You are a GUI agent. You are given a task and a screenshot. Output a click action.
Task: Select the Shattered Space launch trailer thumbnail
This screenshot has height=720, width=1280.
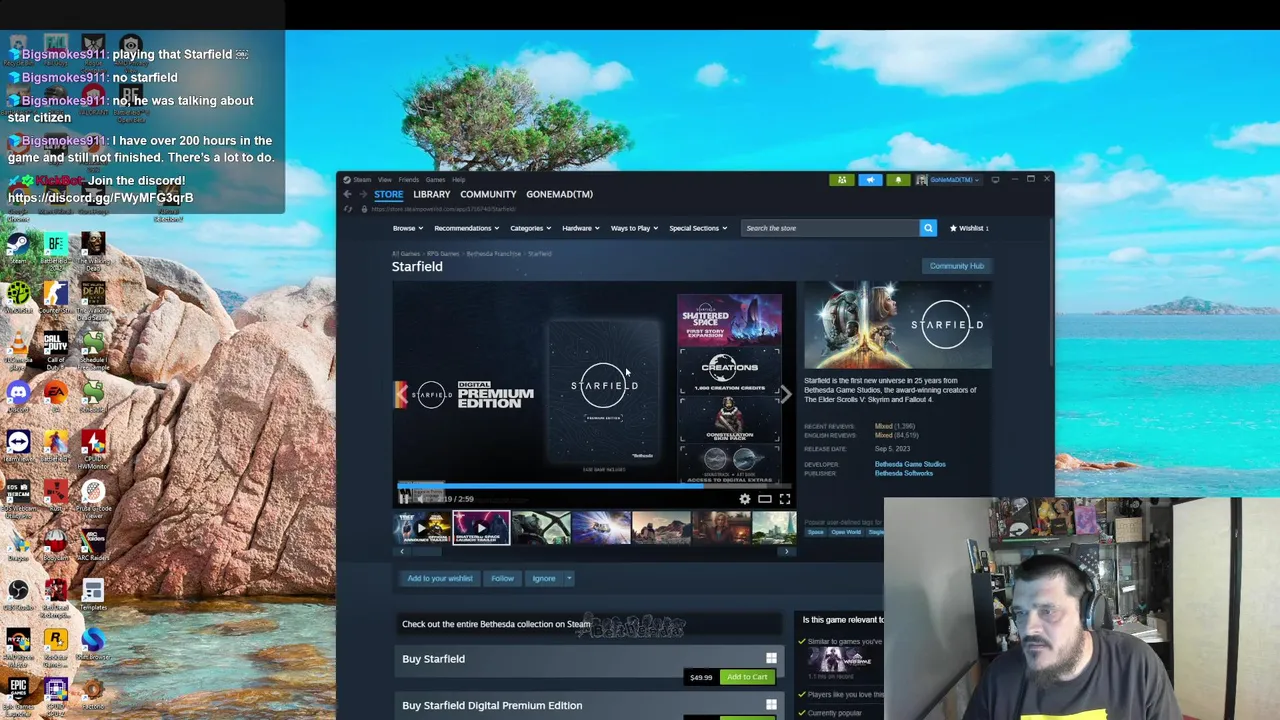click(x=481, y=528)
